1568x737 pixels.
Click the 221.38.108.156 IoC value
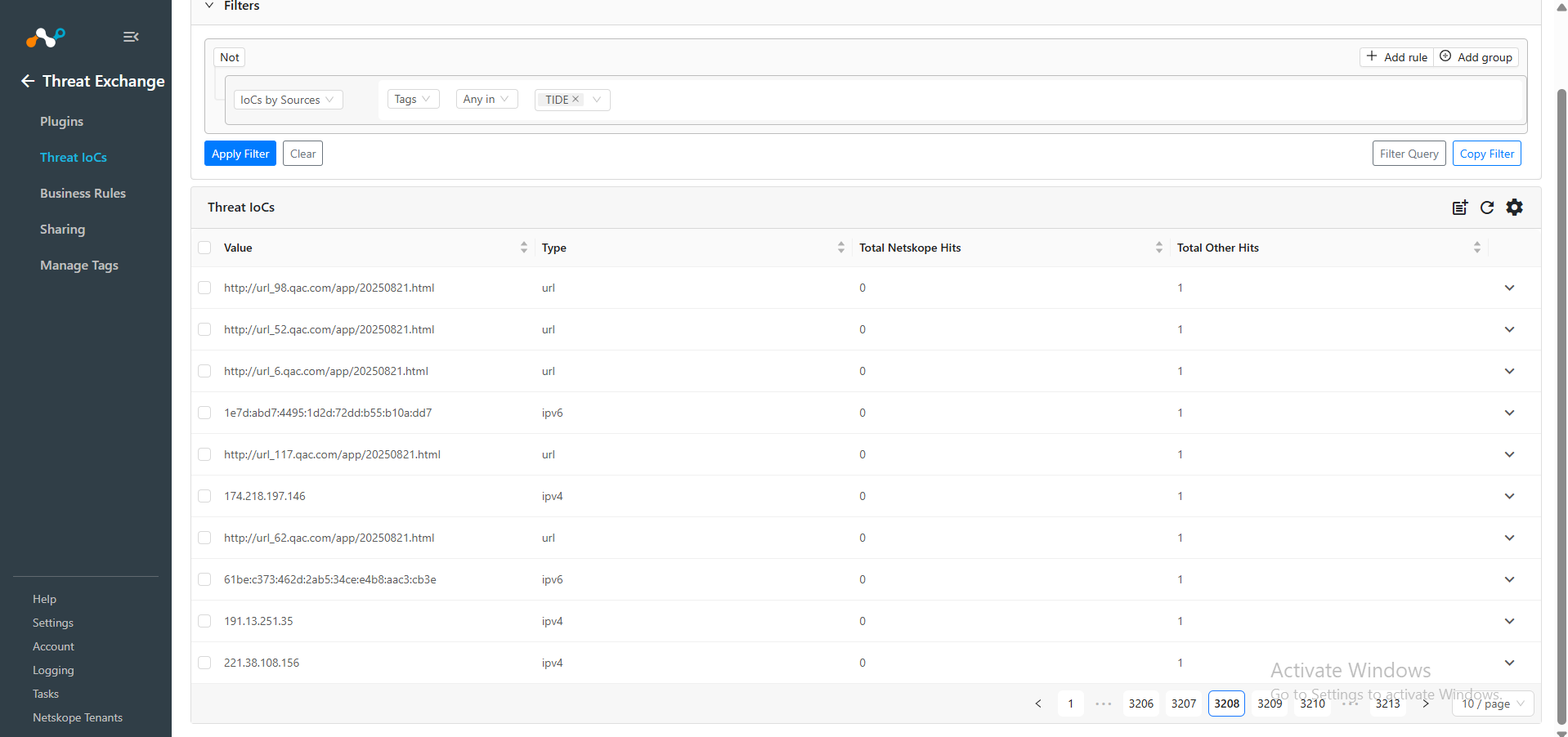tap(262, 663)
